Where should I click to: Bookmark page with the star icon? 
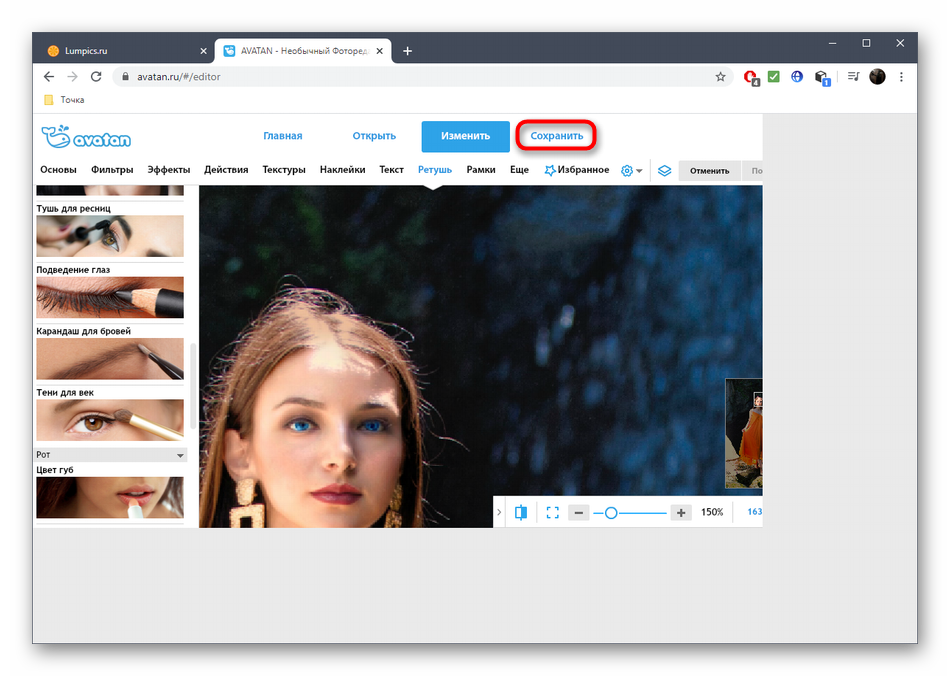pos(720,77)
